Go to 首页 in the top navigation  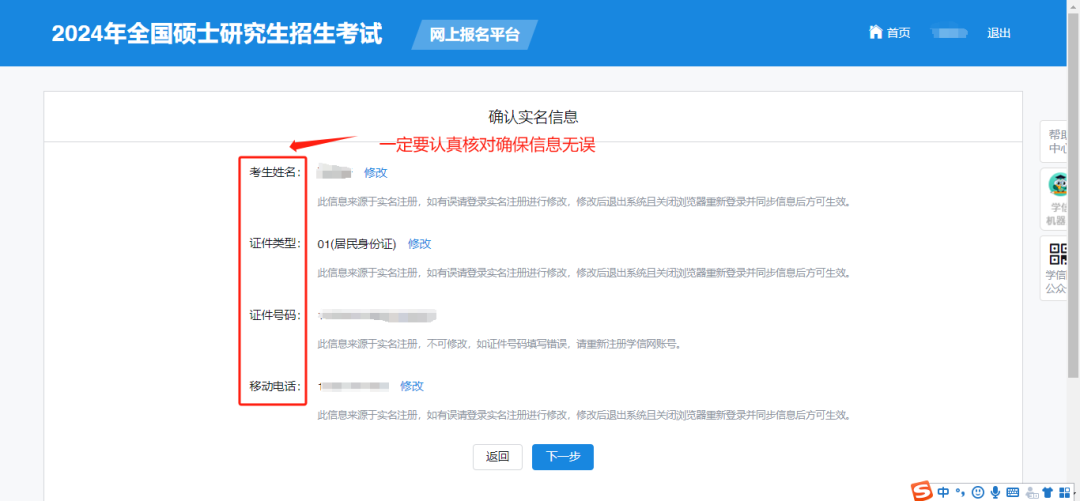tap(898, 33)
